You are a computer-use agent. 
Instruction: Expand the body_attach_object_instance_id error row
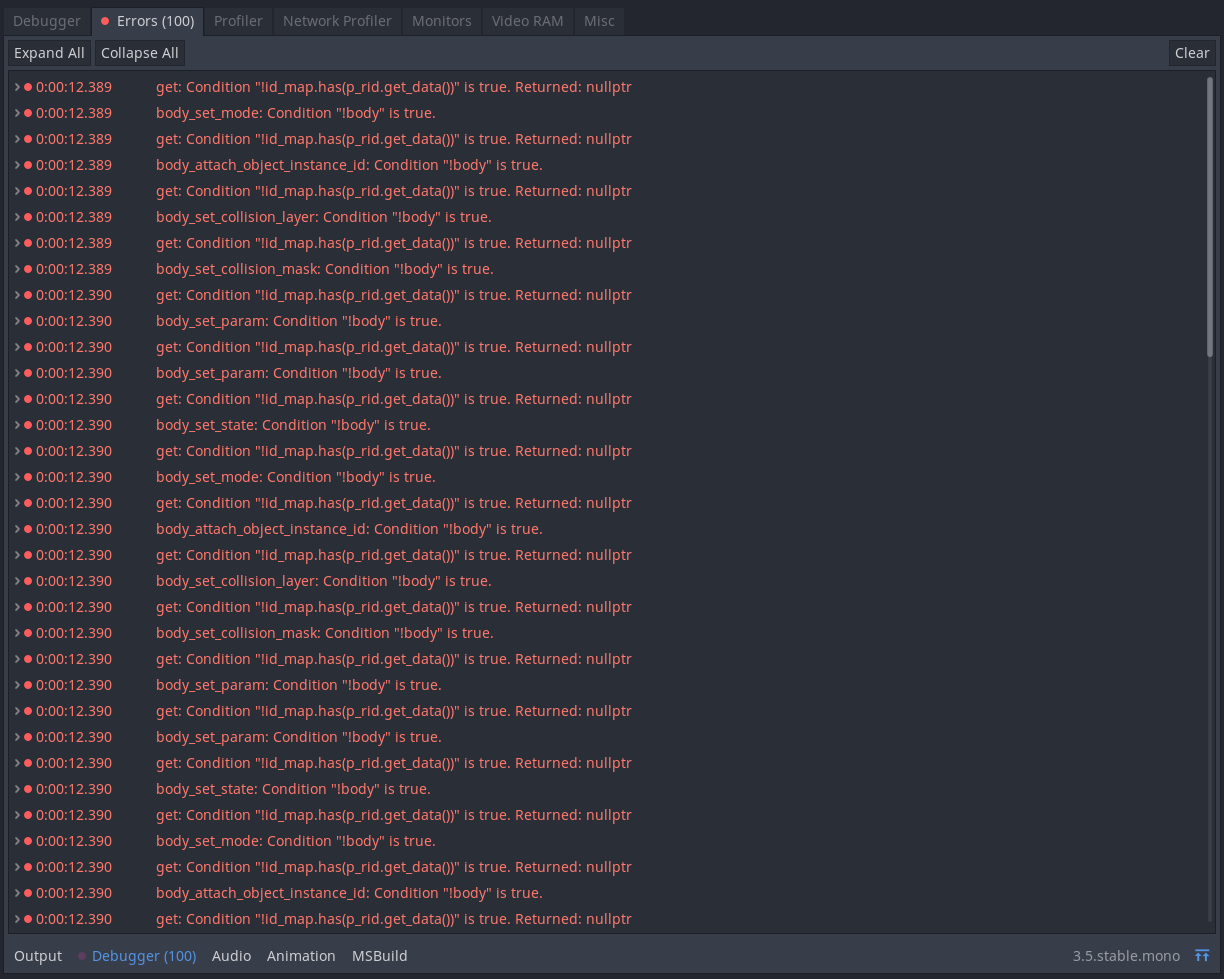16,165
